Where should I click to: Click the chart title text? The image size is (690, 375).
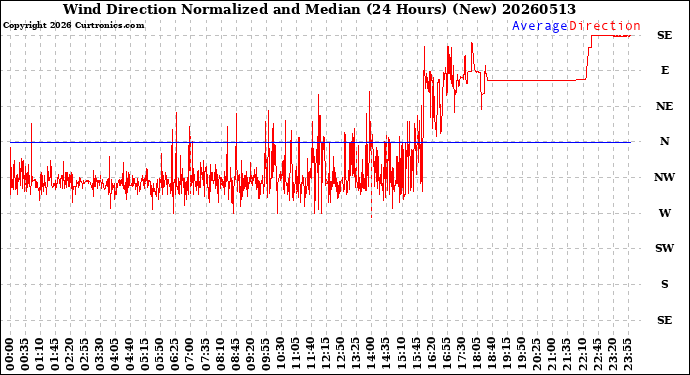coord(319,9)
